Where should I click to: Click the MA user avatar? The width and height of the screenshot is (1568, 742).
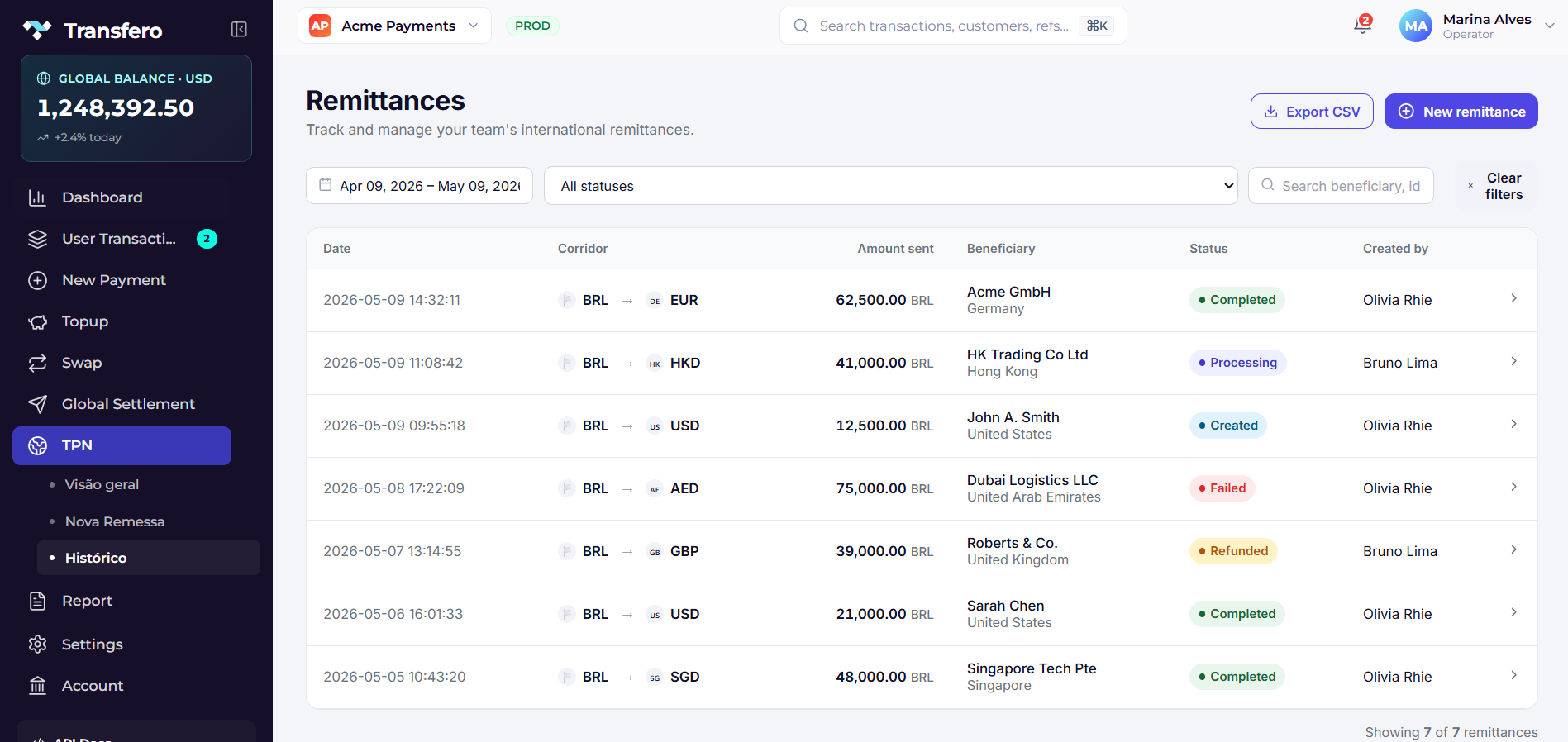[1415, 26]
